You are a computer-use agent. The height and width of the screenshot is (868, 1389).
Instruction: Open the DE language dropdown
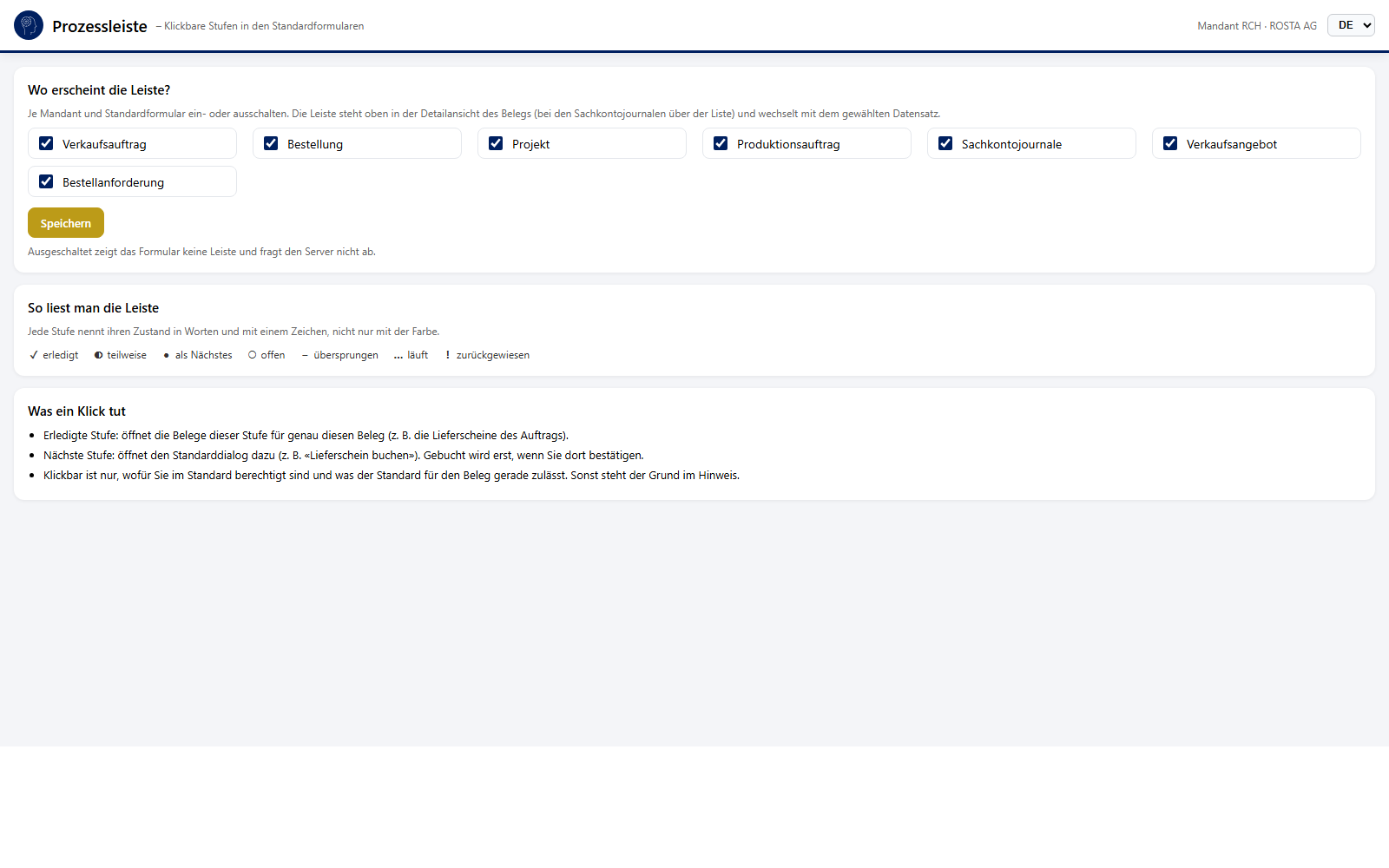coord(1351,25)
